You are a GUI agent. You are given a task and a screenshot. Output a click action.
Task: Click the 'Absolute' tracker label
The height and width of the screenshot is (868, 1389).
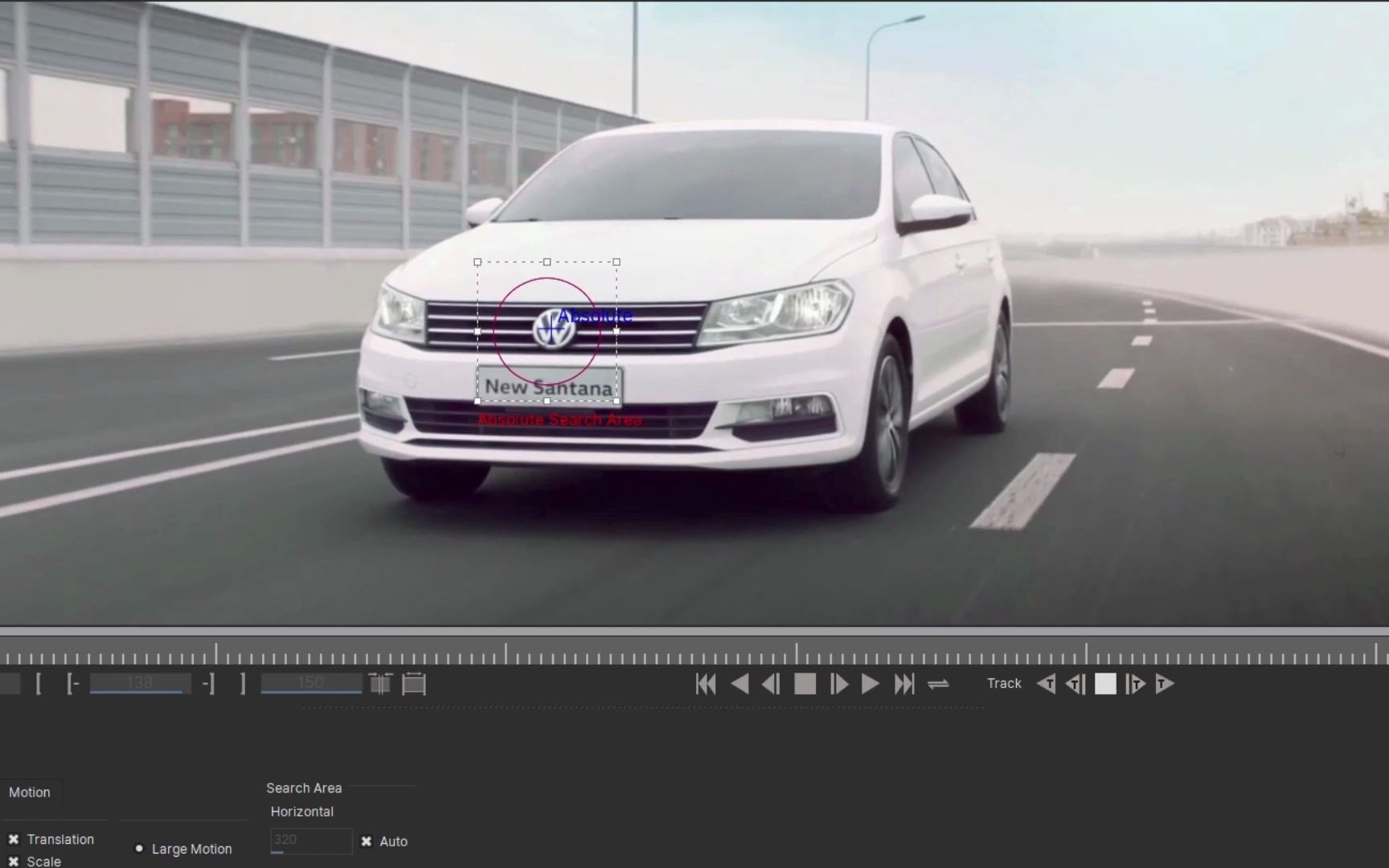[595, 316]
